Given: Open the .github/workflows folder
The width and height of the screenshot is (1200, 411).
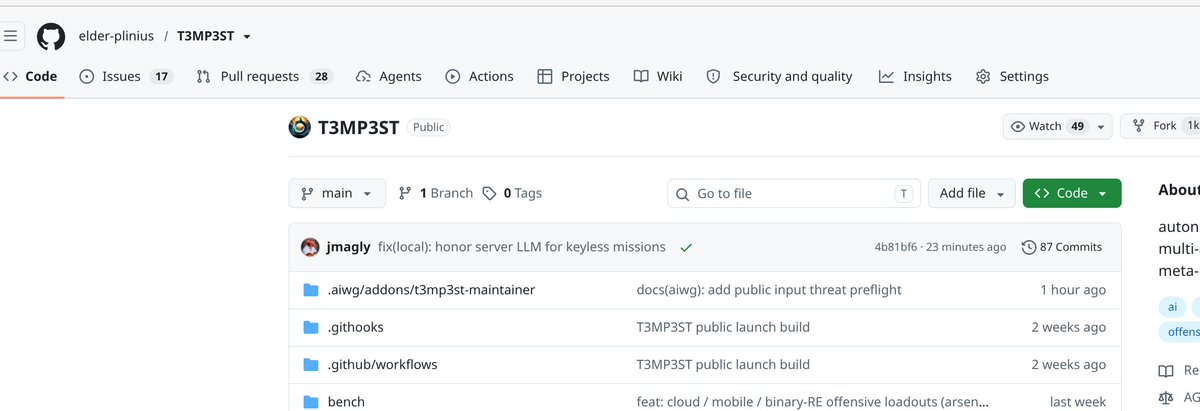Looking at the screenshot, I should point(383,364).
